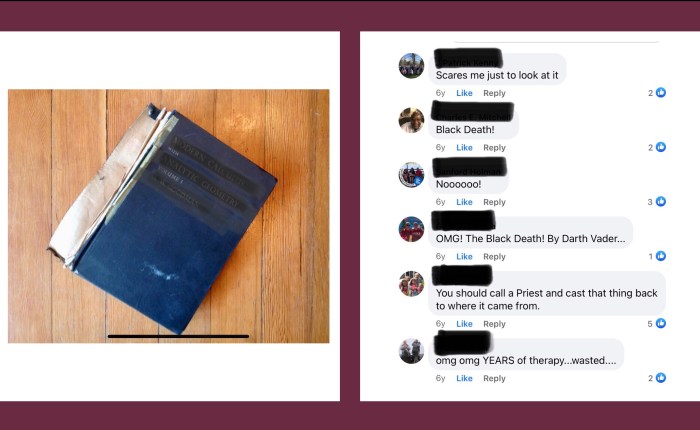Click like reaction icon on 'Black Death!' comment
700x430 pixels.
point(661,147)
